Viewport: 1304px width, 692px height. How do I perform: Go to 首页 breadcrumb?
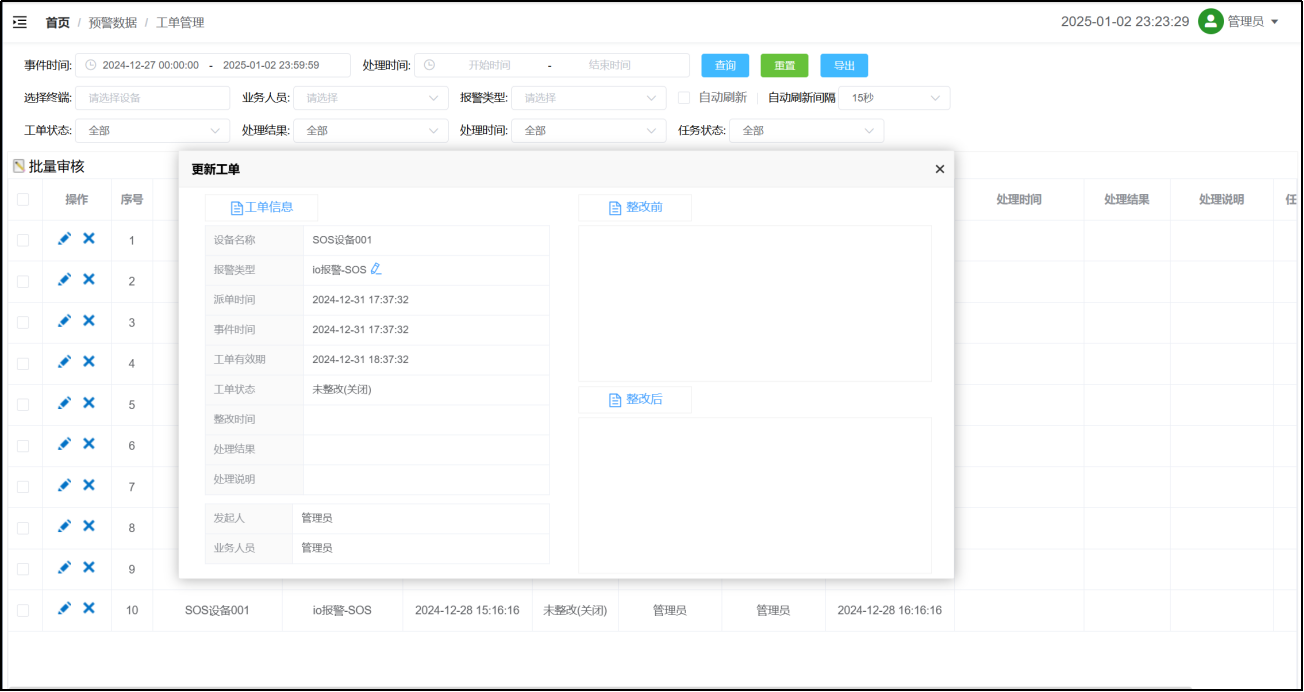click(x=57, y=22)
